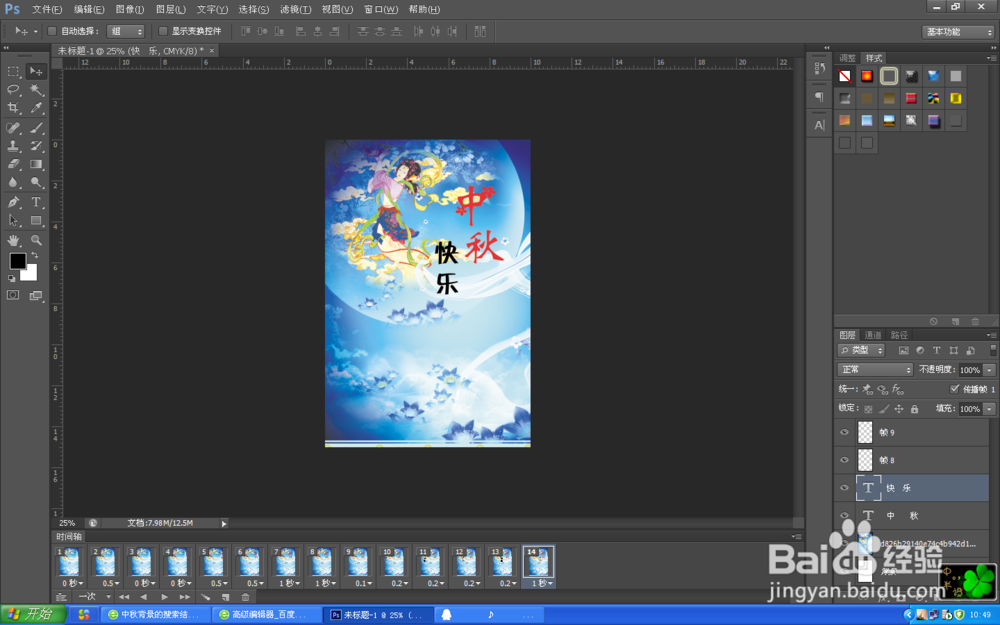
Task: Duplicate selected frame in timeline
Action: point(225,597)
